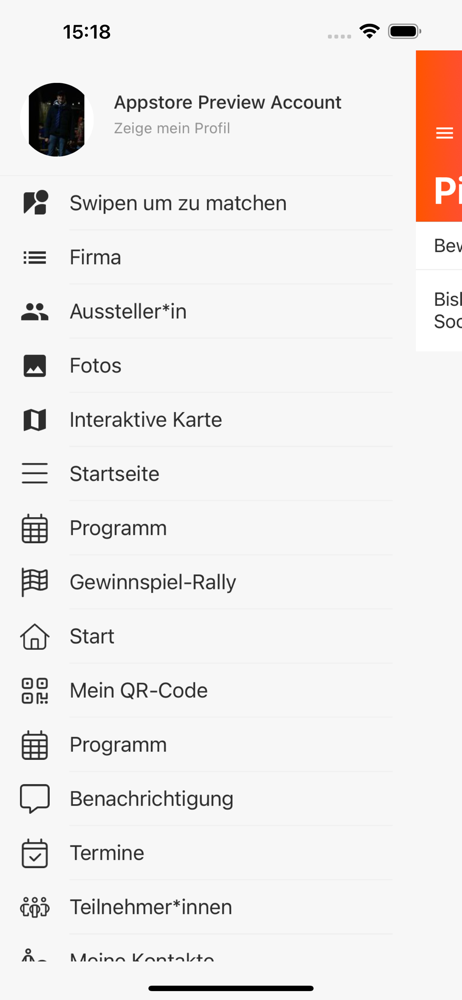The width and height of the screenshot is (462, 1000).
Task: Tap the Benachrichtigung speech bubble icon
Action: 35,799
